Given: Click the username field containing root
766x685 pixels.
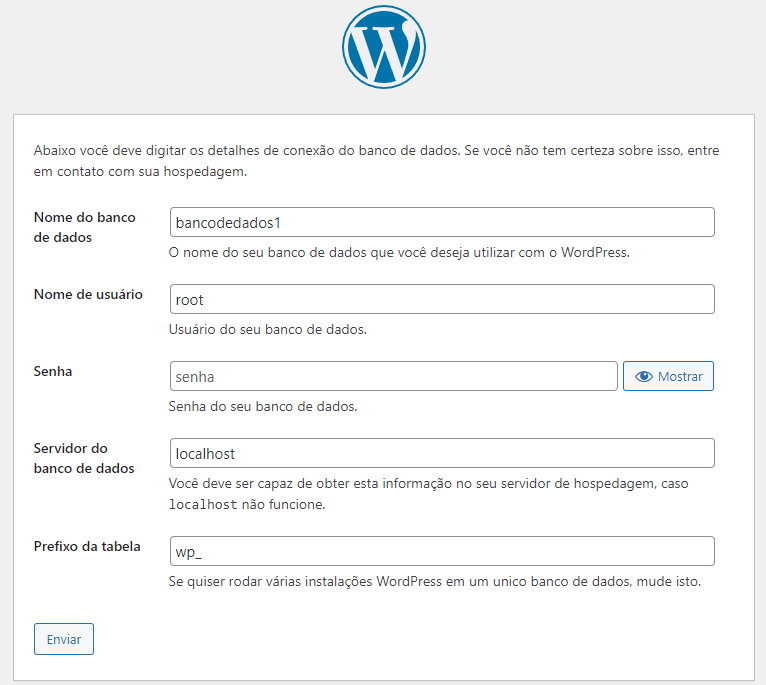Looking at the screenshot, I should click(442, 299).
